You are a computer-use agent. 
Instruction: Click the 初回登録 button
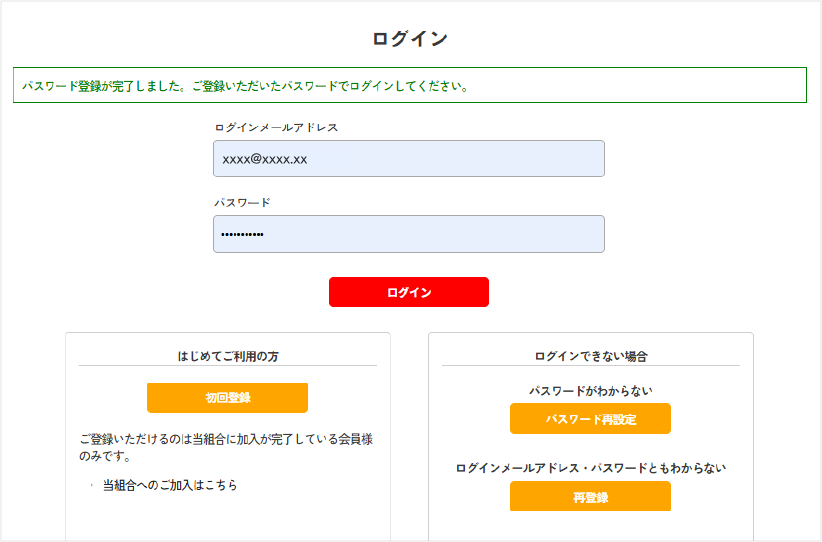click(227, 397)
